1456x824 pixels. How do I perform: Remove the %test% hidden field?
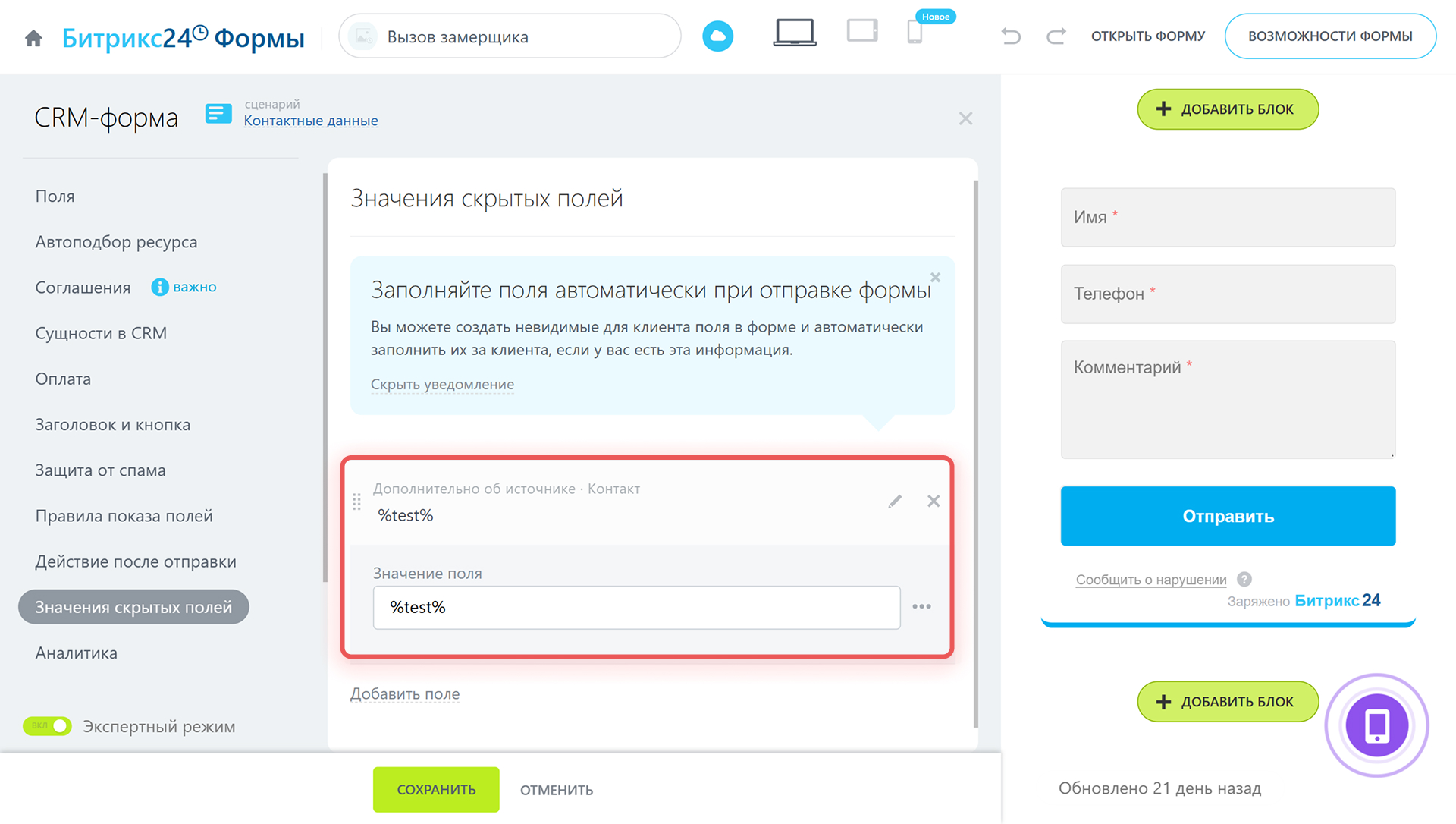[x=934, y=502]
